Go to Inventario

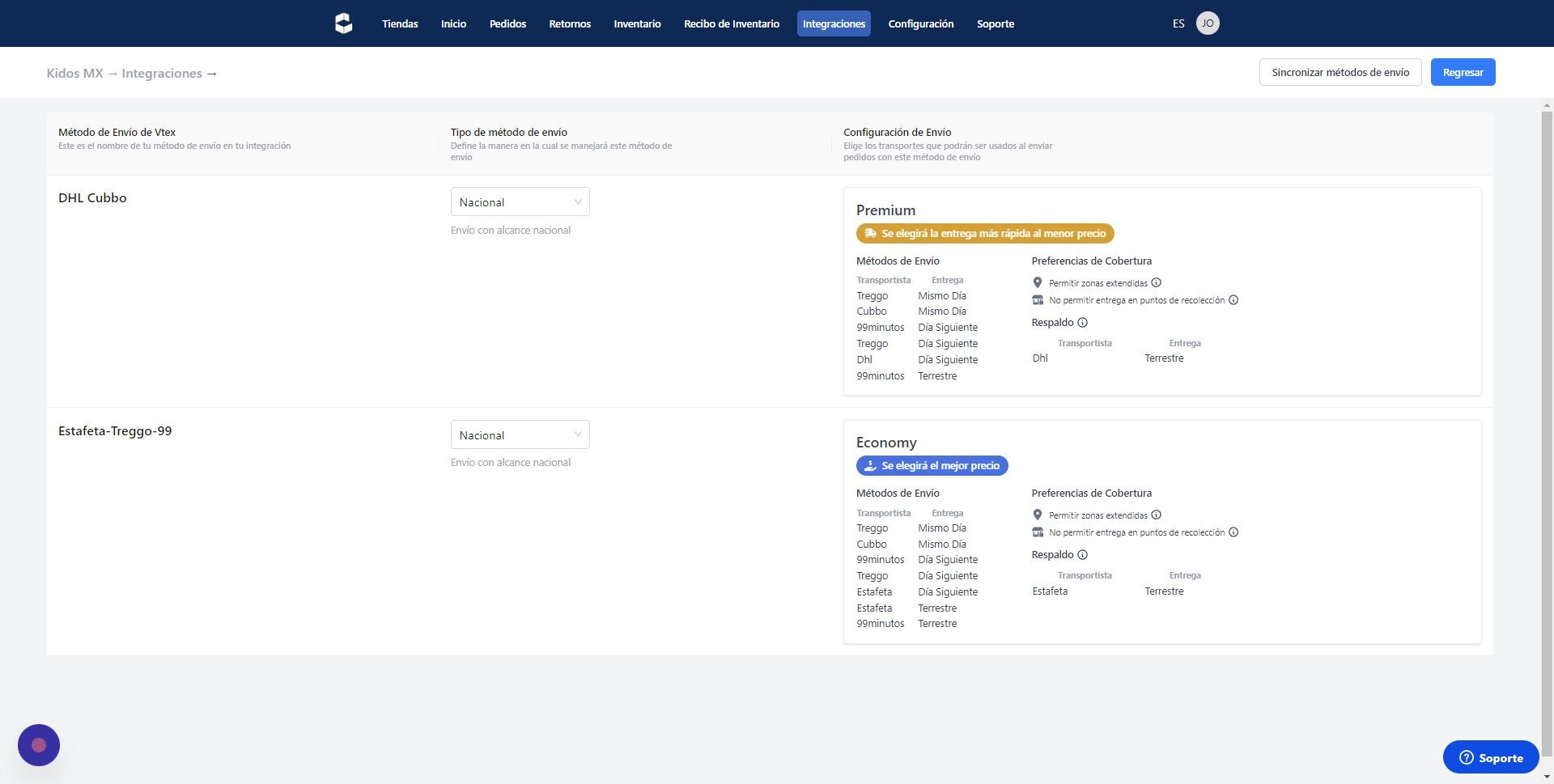(x=637, y=23)
